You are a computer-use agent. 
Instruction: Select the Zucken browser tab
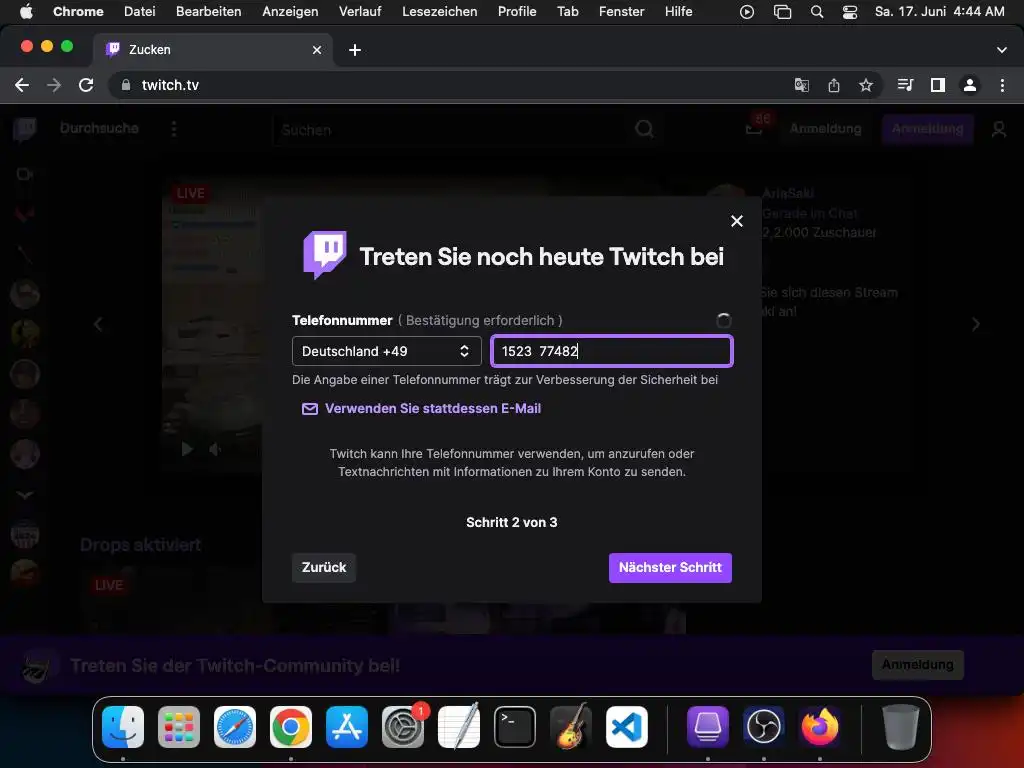tap(213, 50)
